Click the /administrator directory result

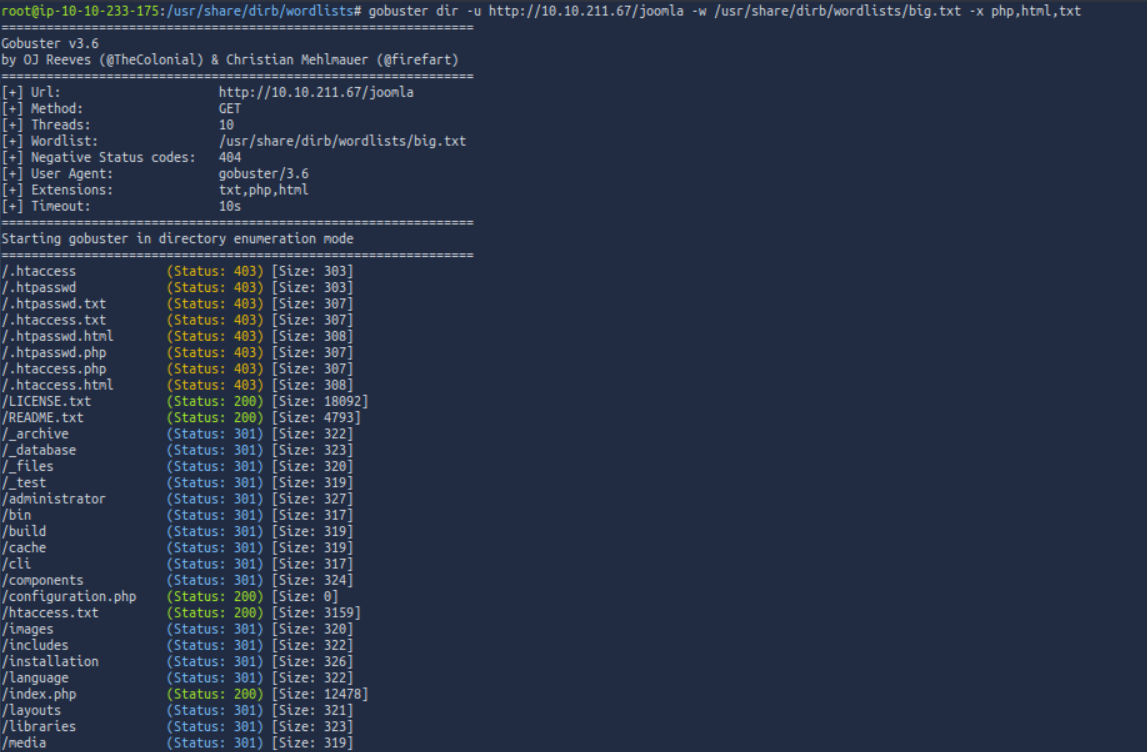click(x=54, y=499)
